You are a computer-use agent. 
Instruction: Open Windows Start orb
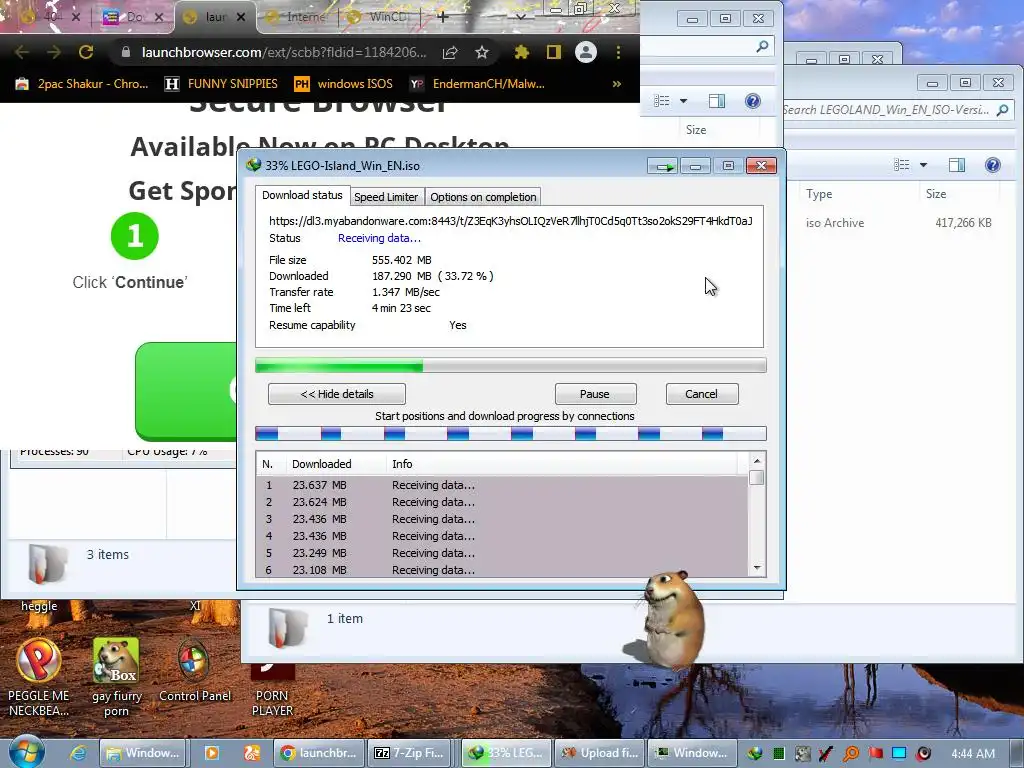pos(27,752)
